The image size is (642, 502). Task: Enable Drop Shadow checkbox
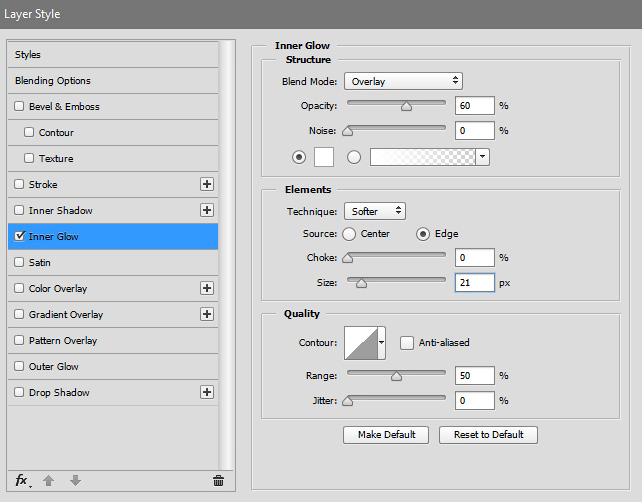19,392
